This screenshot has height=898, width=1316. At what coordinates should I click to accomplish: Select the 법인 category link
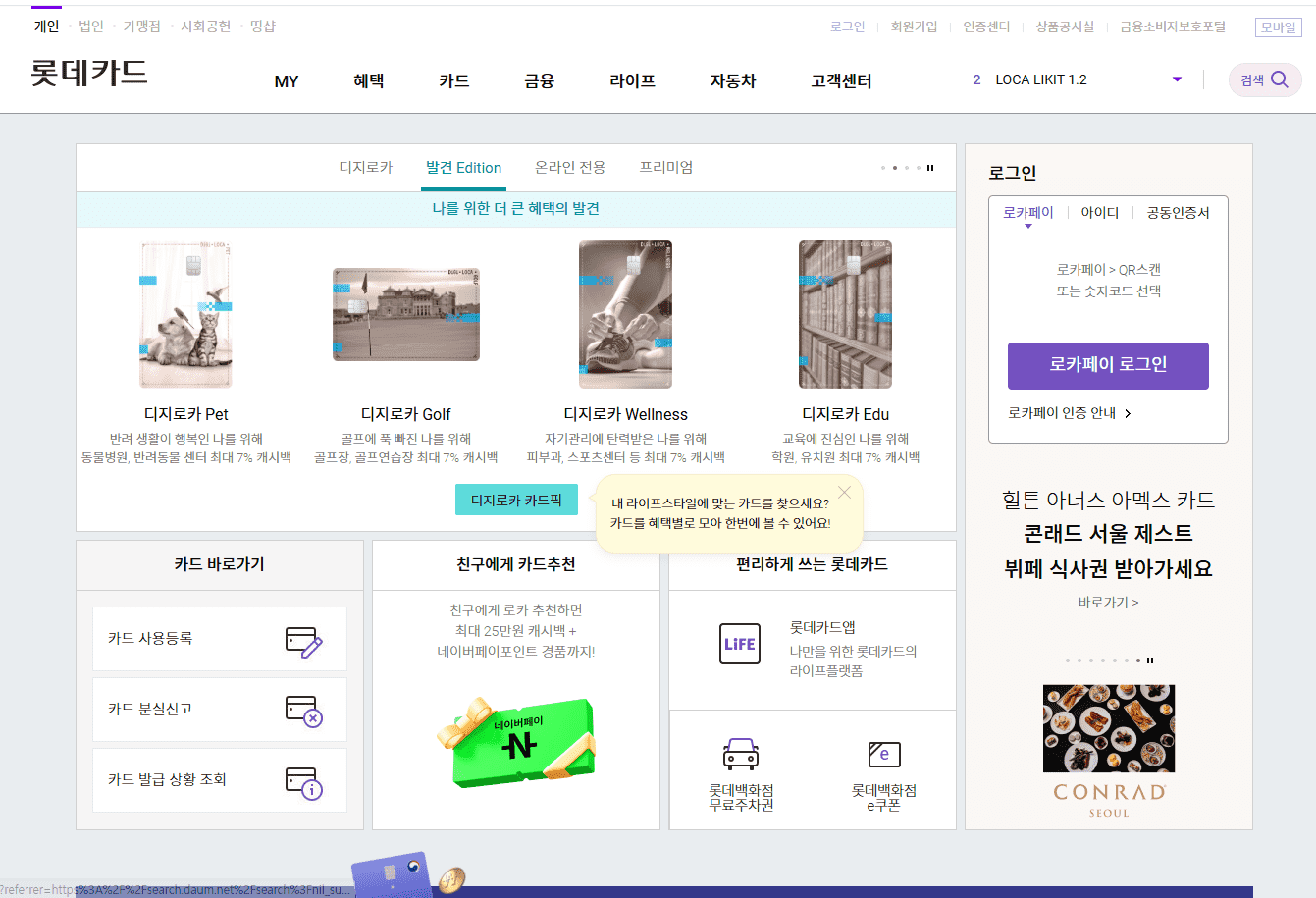coord(91,26)
